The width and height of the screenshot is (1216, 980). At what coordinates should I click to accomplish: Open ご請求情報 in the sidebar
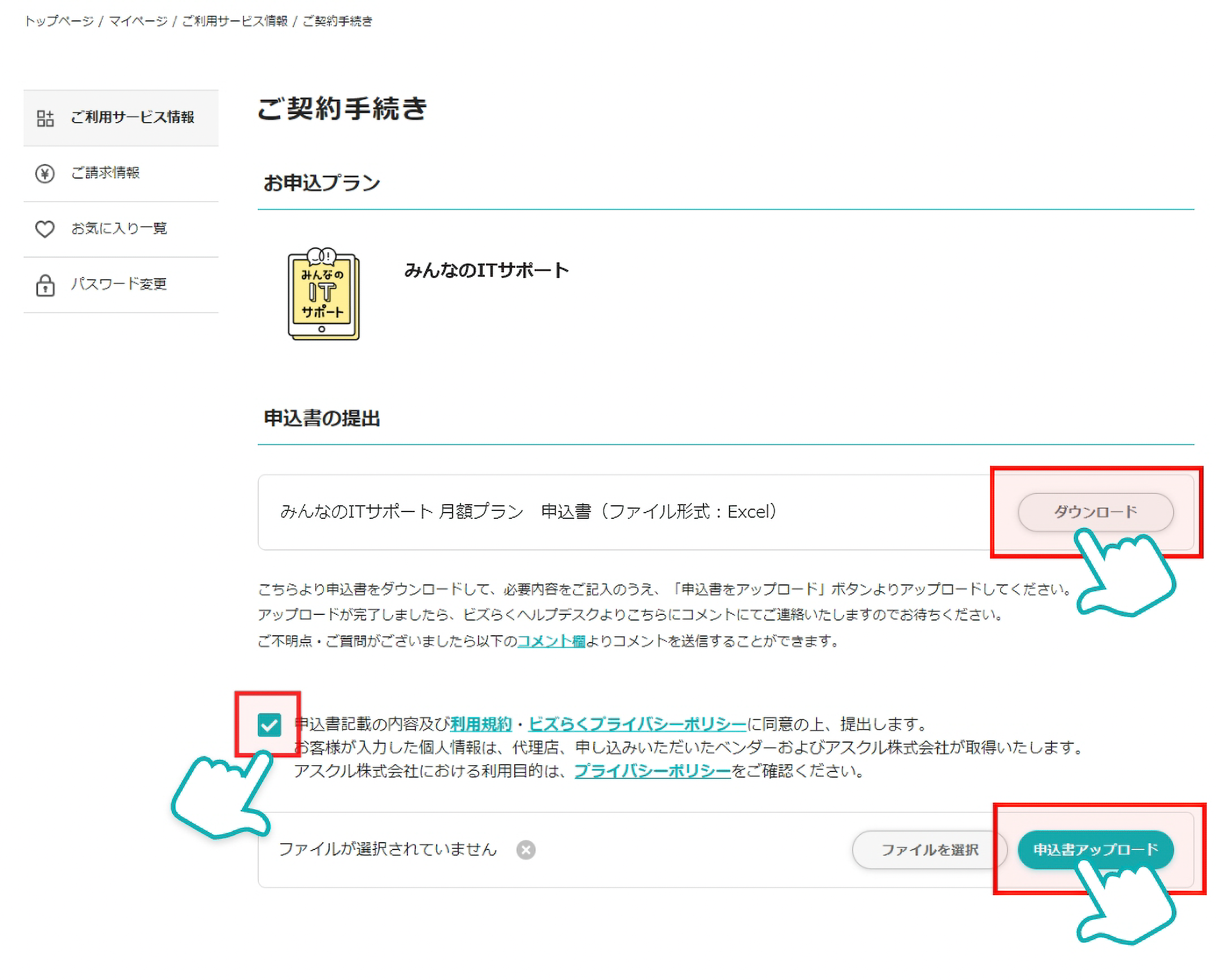[121, 174]
